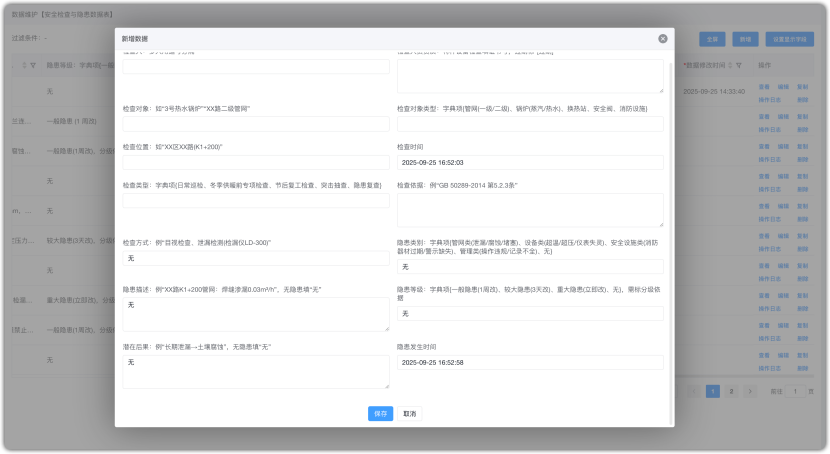
Task: Focus the 检查方式 input containing 无
Action: coord(256,258)
